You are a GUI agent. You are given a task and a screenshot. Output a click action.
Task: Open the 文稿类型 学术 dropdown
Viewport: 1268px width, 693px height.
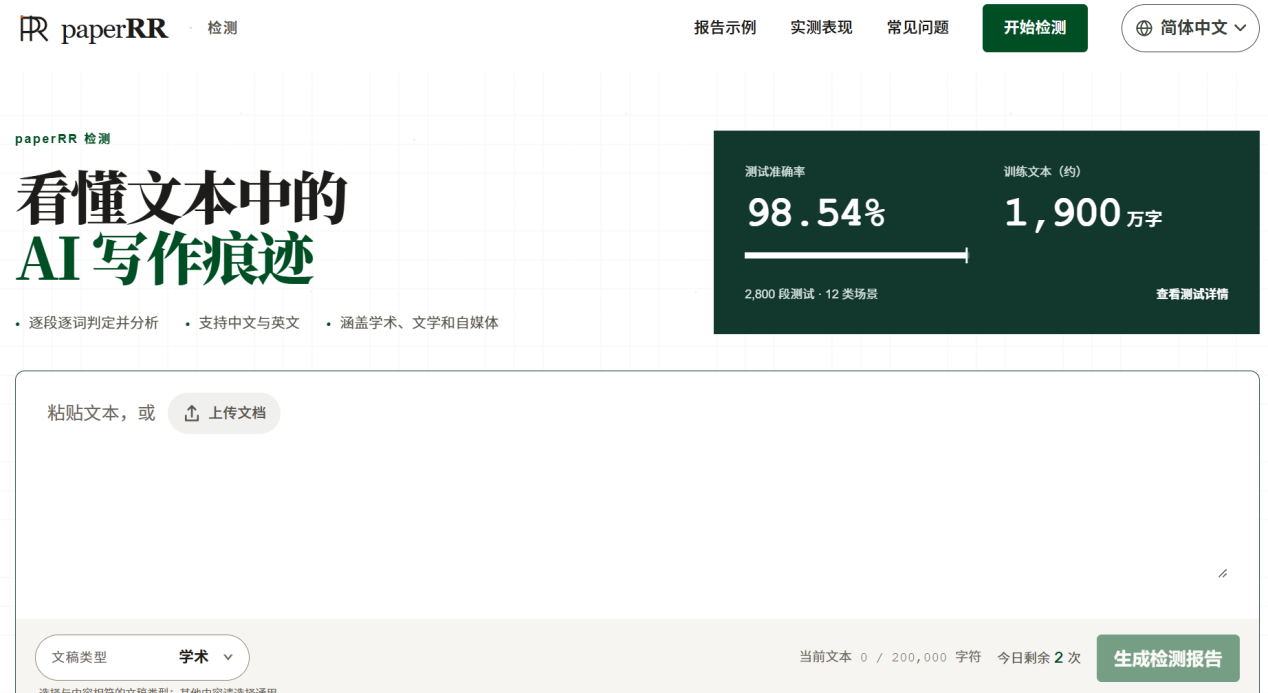click(142, 657)
